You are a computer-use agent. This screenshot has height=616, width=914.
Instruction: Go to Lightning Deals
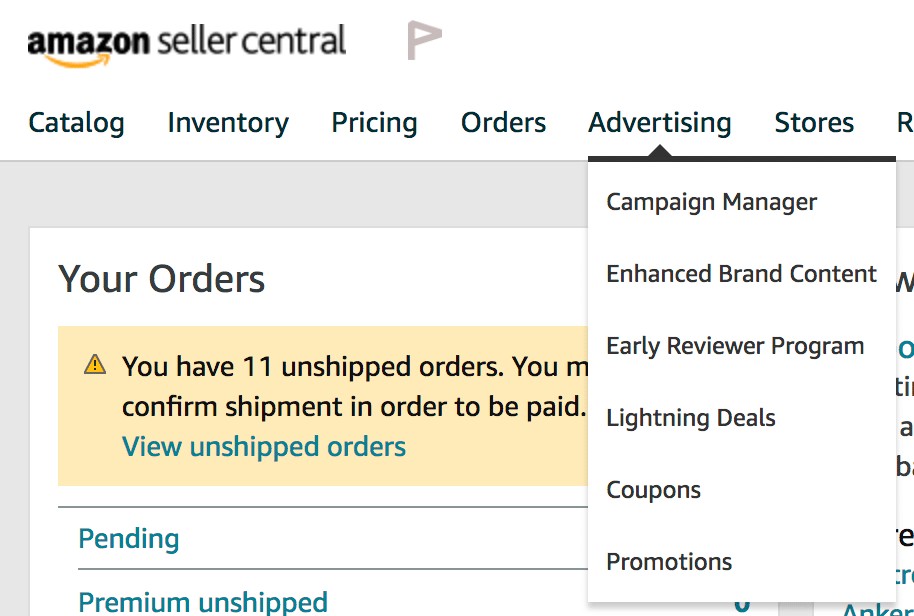tap(691, 418)
